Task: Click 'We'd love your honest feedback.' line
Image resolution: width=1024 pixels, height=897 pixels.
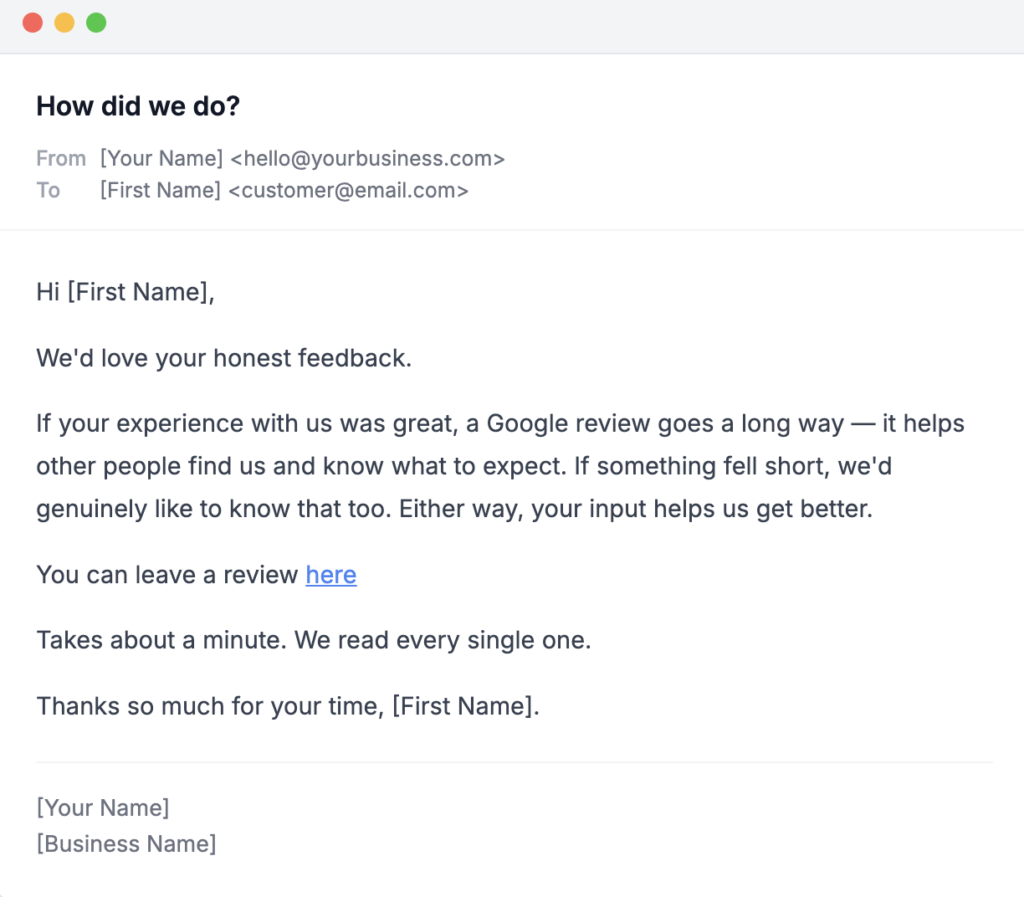Action: (224, 358)
